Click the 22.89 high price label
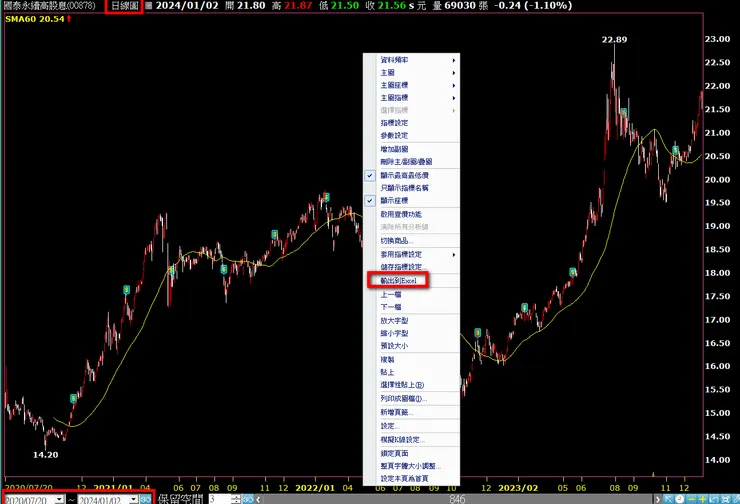Image resolution: width=740 pixels, height=504 pixels. point(614,40)
